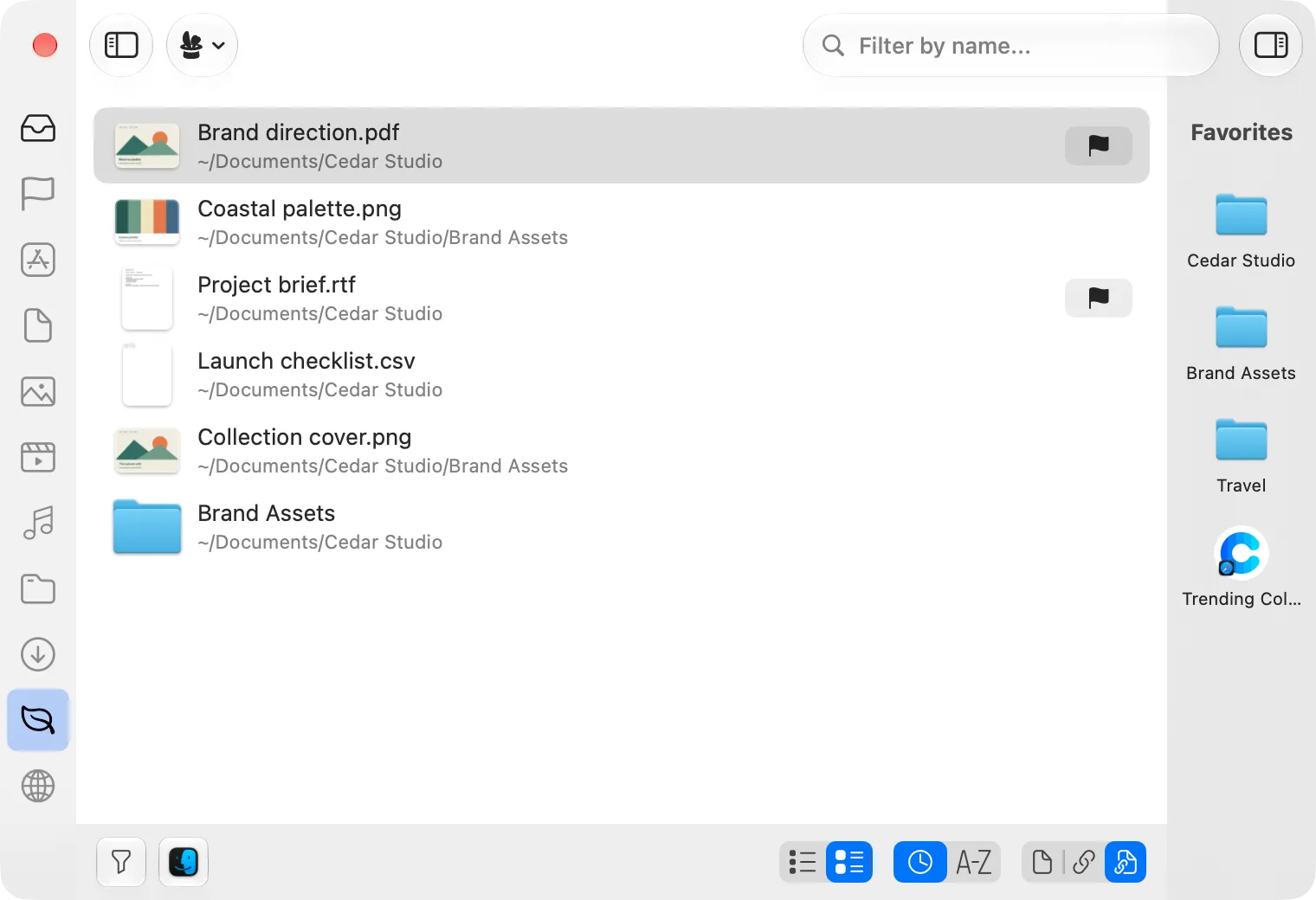Toggle the flag on Brand direction.pdf
Screen dimensions: 1316x900
click(1099, 145)
